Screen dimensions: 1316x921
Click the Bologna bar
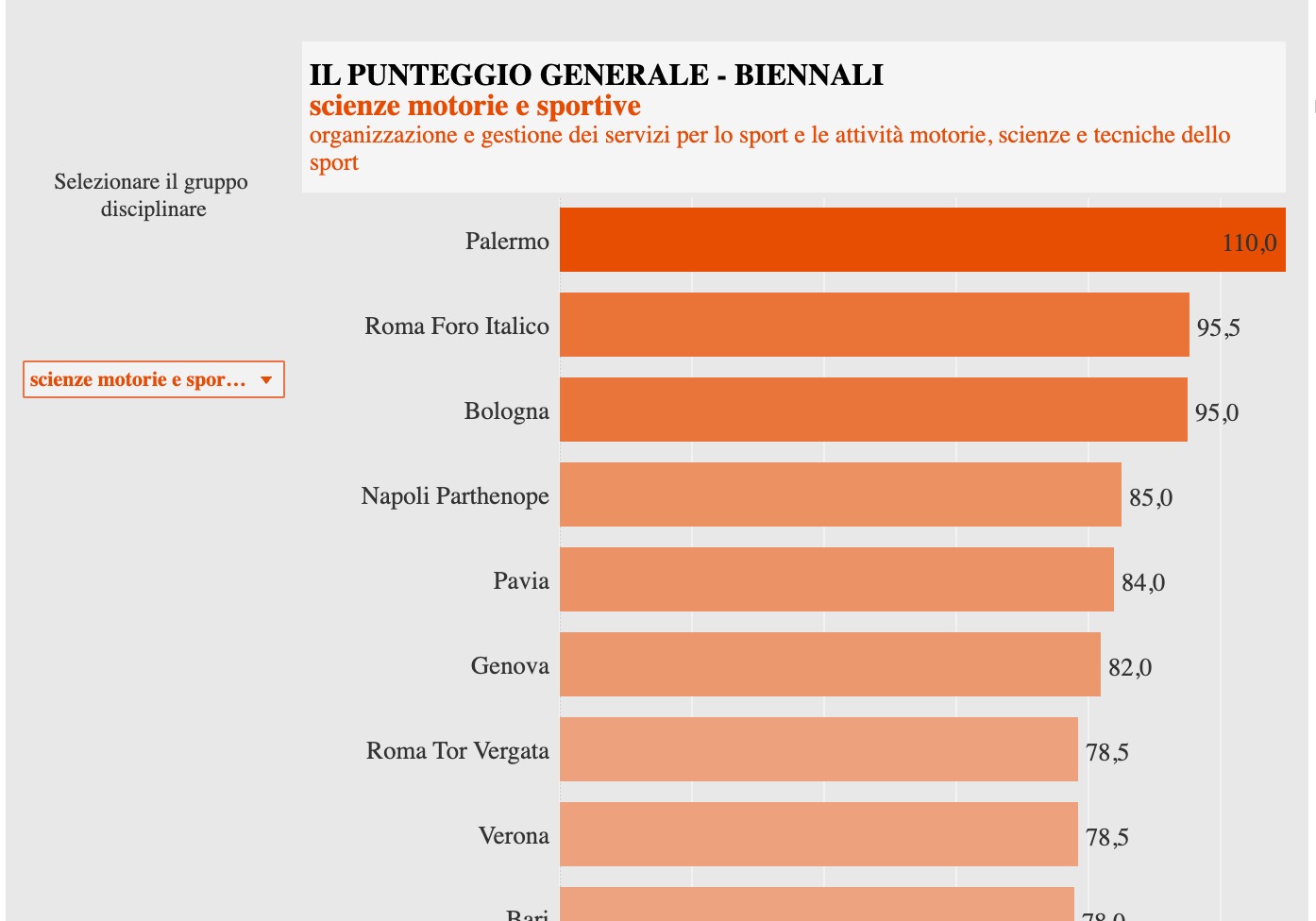tap(872, 410)
